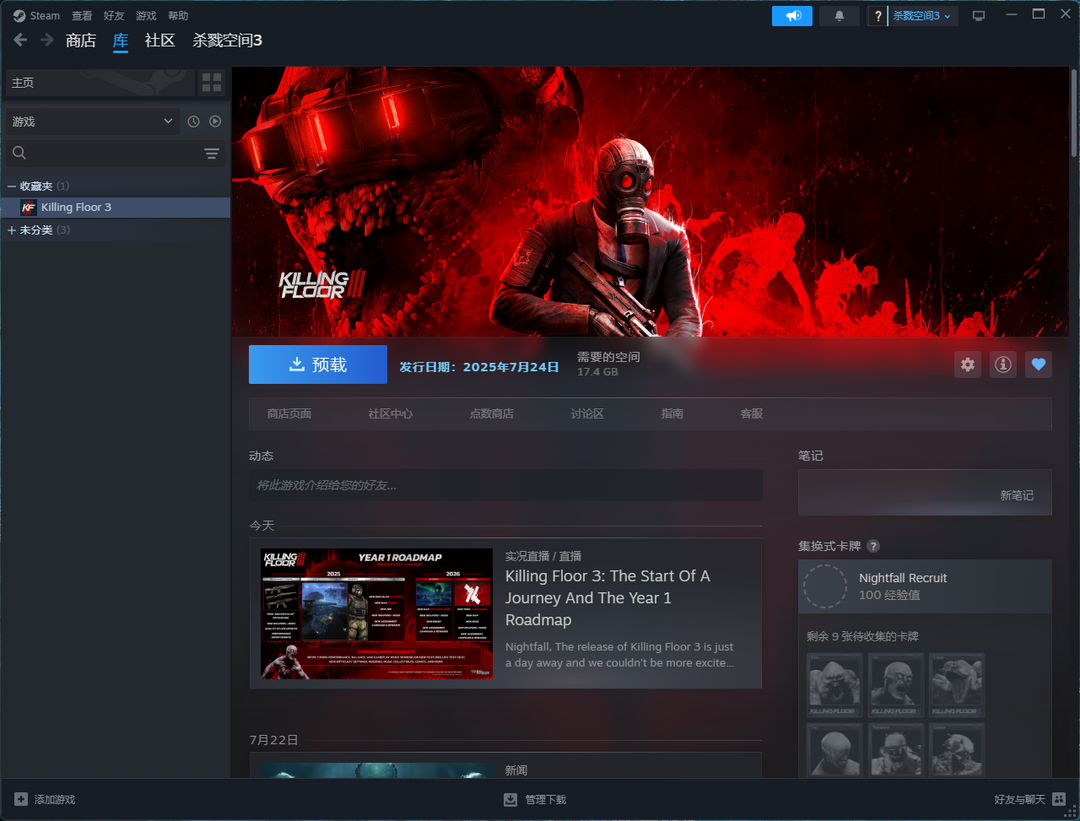Viewport: 1080px width, 821px height.
Task: Switch to the 社区 tab
Action: pos(160,41)
